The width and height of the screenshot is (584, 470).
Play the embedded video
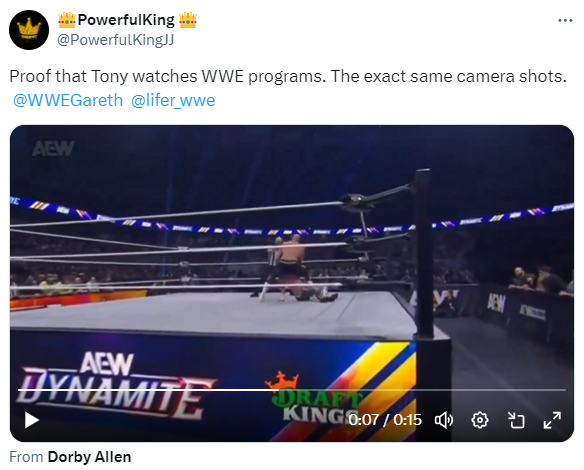32,420
